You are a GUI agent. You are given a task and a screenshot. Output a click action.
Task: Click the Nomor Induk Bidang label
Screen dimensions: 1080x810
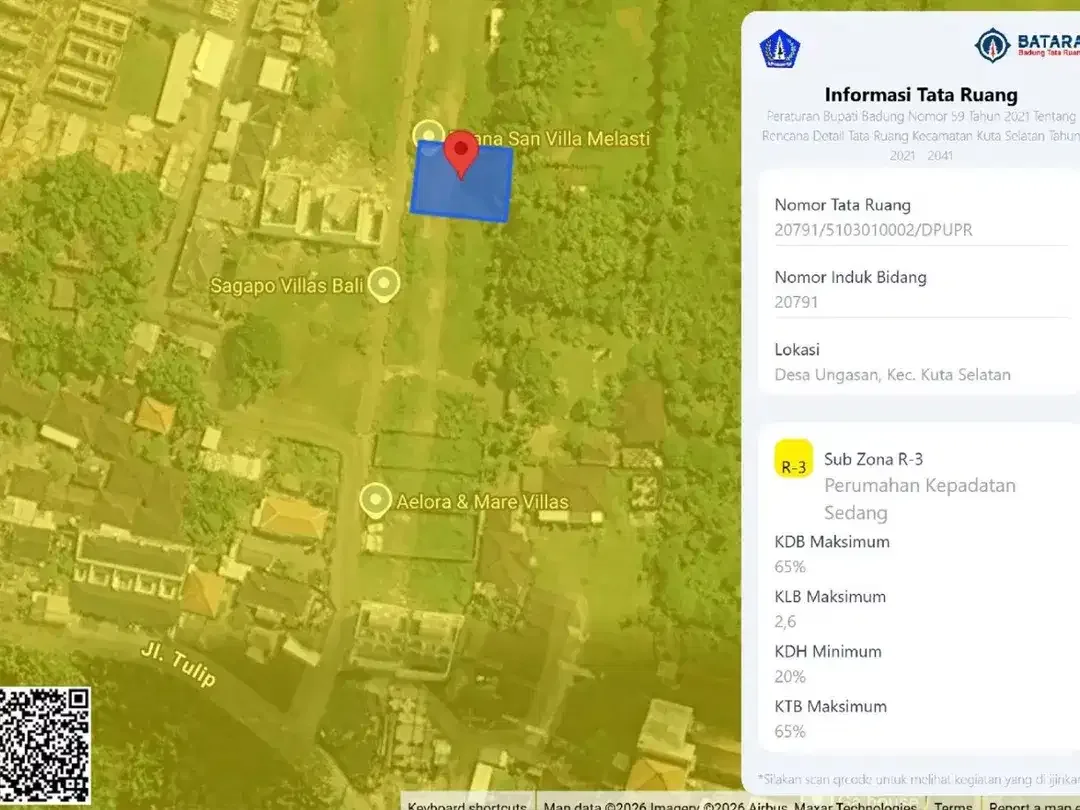pos(851,277)
